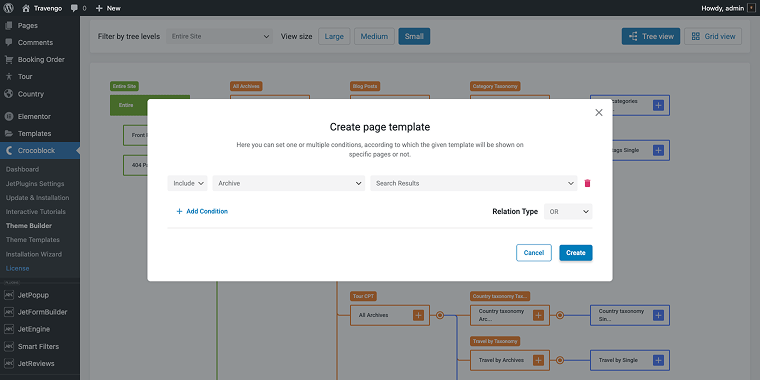Screen dimensions: 760x380
Task: Open Country menu item
Action: tap(31, 94)
